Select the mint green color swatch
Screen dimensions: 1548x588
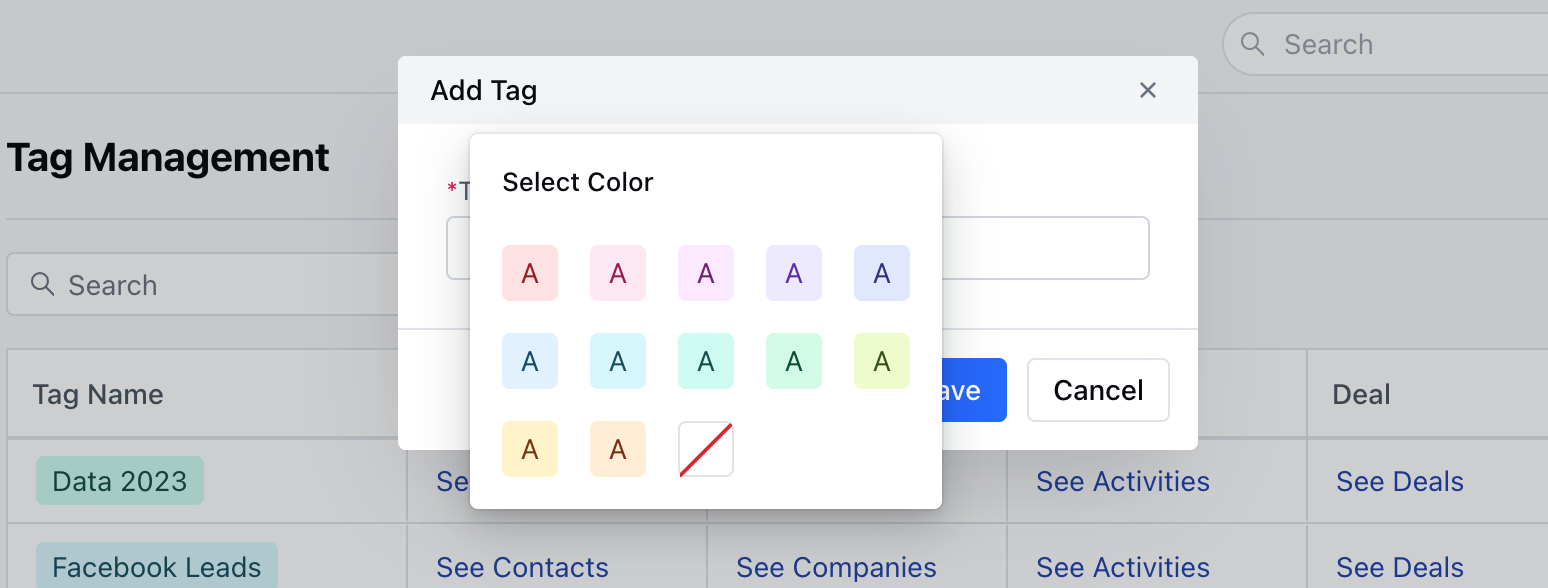(794, 361)
